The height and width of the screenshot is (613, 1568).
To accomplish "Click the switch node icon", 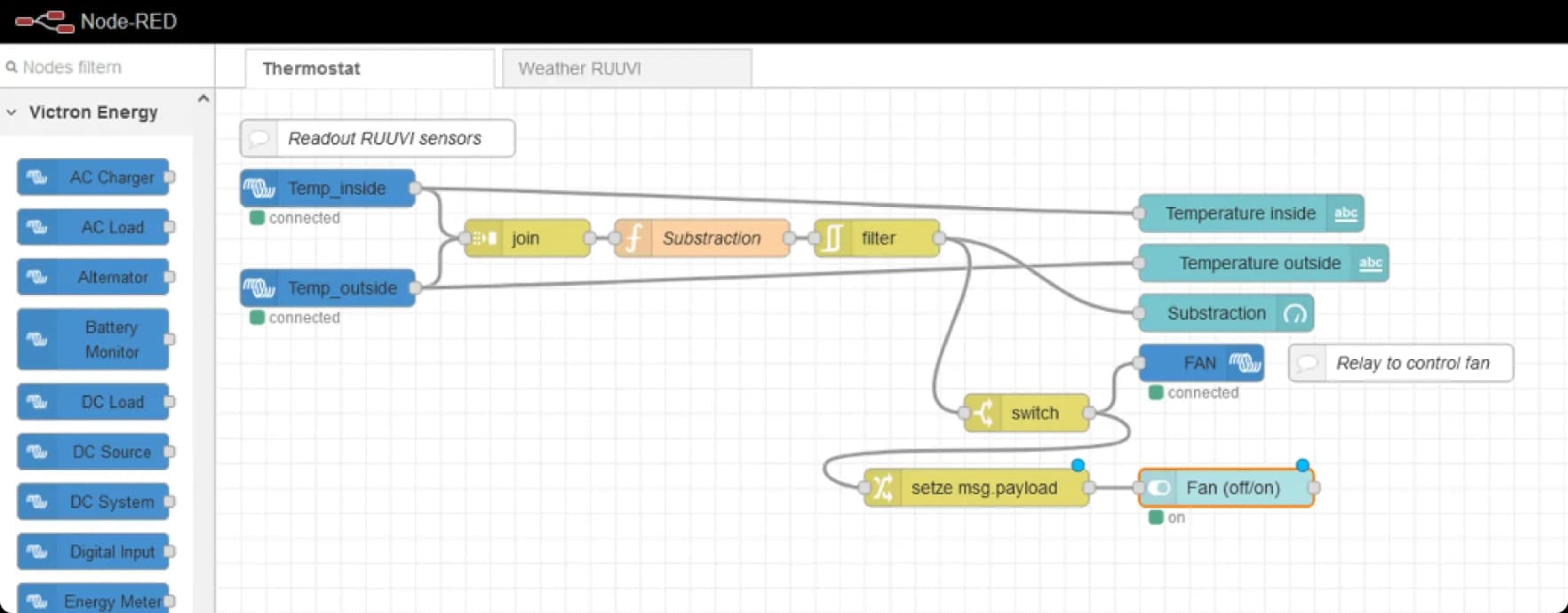I will [983, 413].
